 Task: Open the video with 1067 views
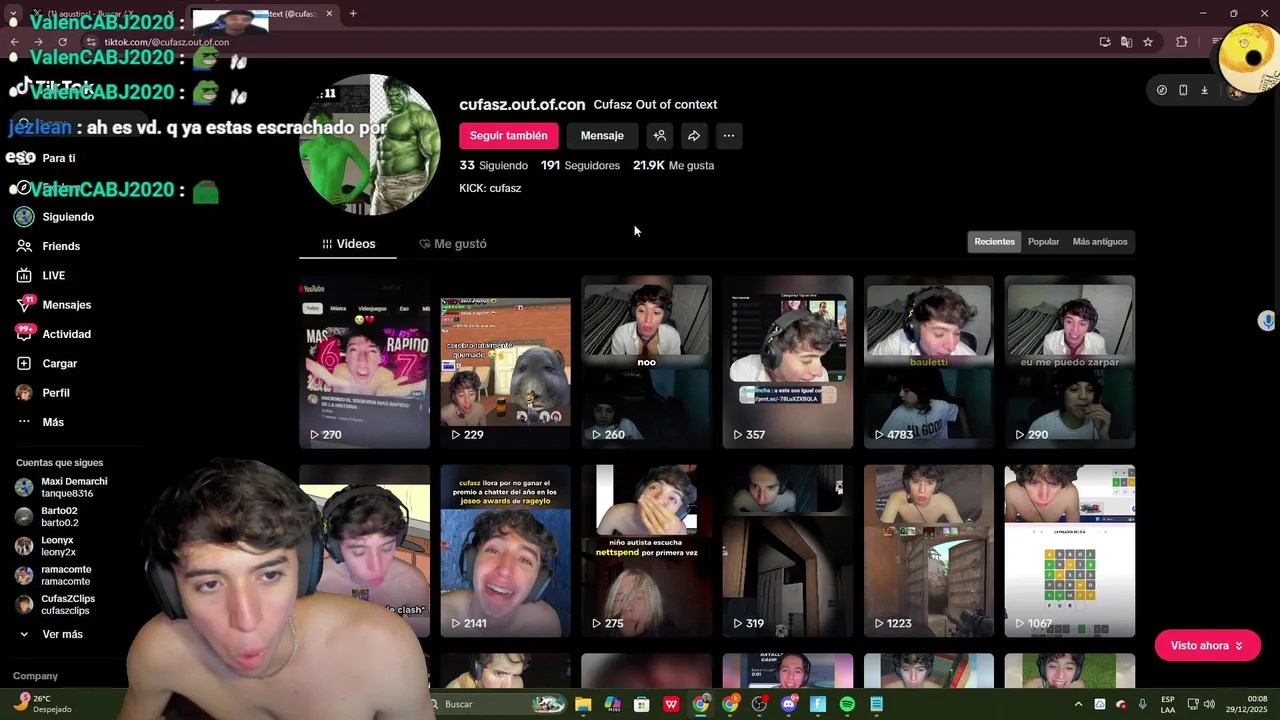1070,551
